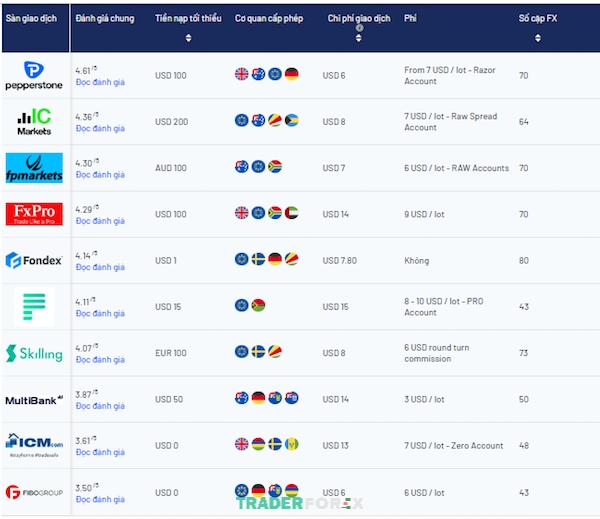Open the fpmarkets broker logo
Viewport: 600px width, 519px height.
point(34,168)
